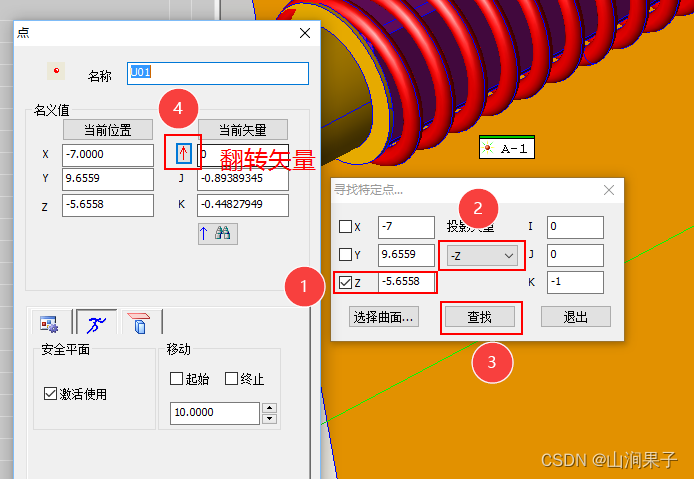Click the find dialog J field showing 0
Viewport: 694px width, 479px height.
575,255
